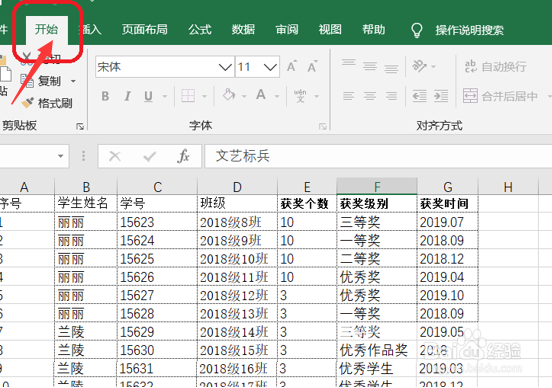Switch to the 公式 tab
The width and height of the screenshot is (552, 388).
click(200, 30)
